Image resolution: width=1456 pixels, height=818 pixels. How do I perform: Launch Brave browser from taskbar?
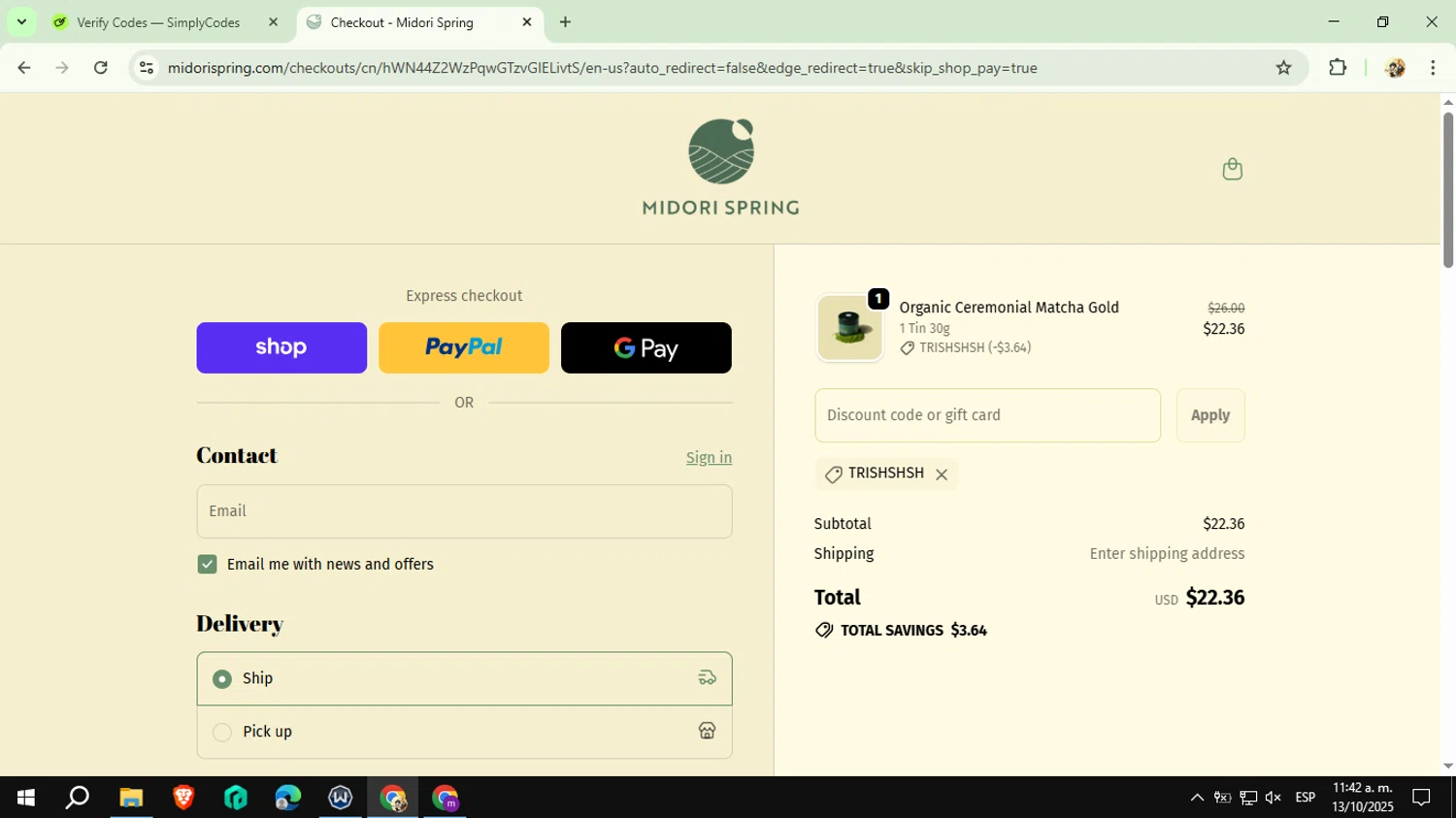183,798
